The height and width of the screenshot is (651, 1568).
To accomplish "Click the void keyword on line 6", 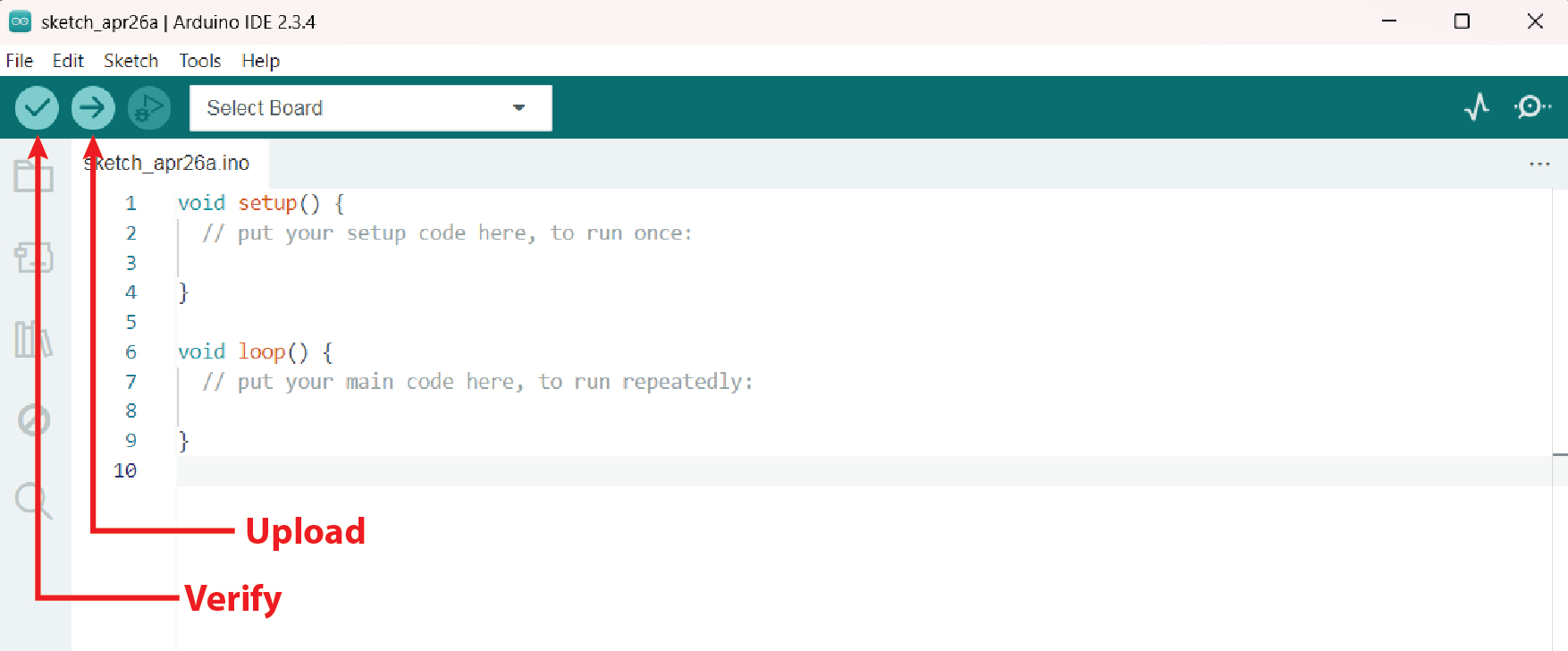I will click(x=201, y=351).
